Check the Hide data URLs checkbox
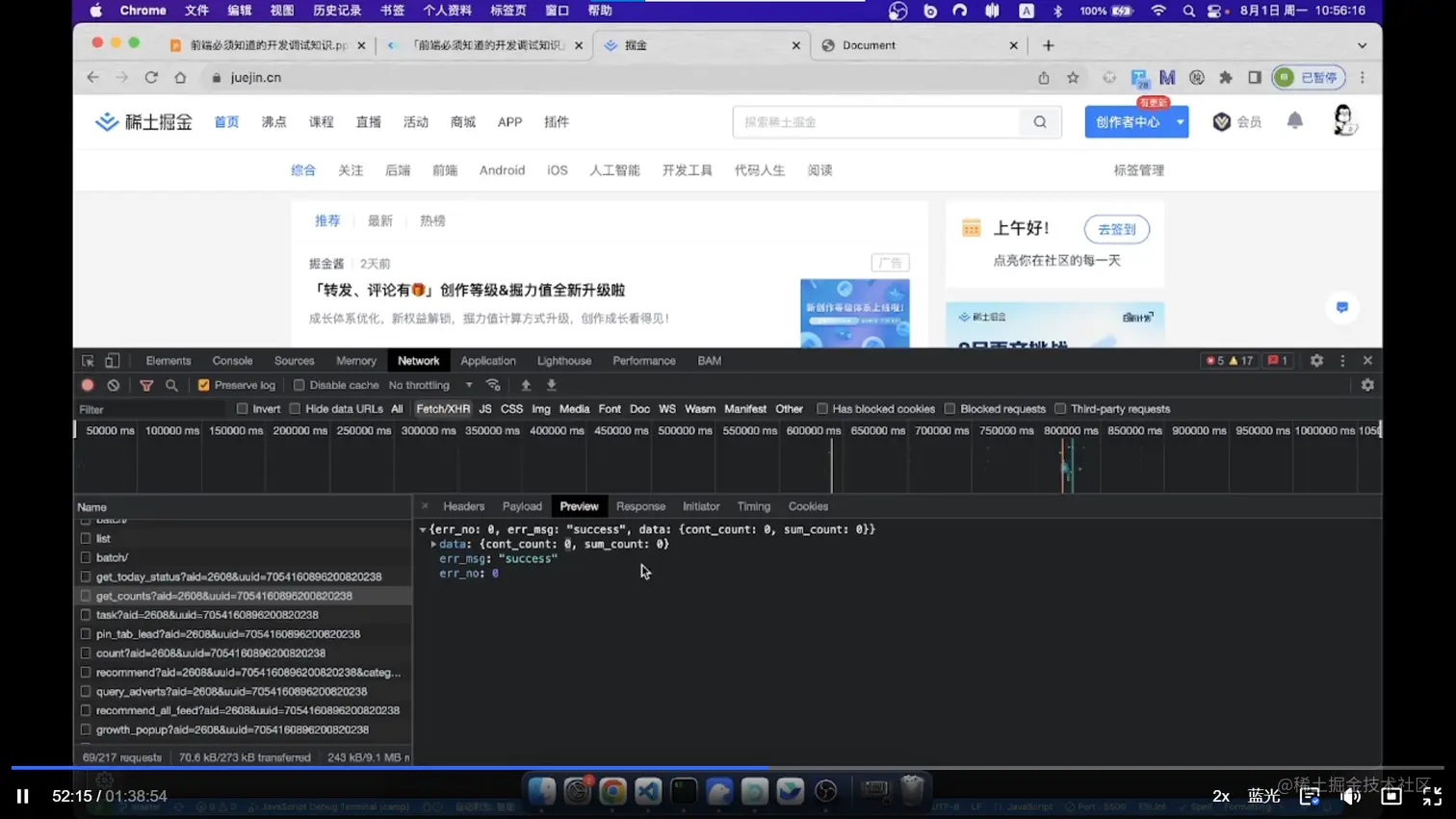 295,409
